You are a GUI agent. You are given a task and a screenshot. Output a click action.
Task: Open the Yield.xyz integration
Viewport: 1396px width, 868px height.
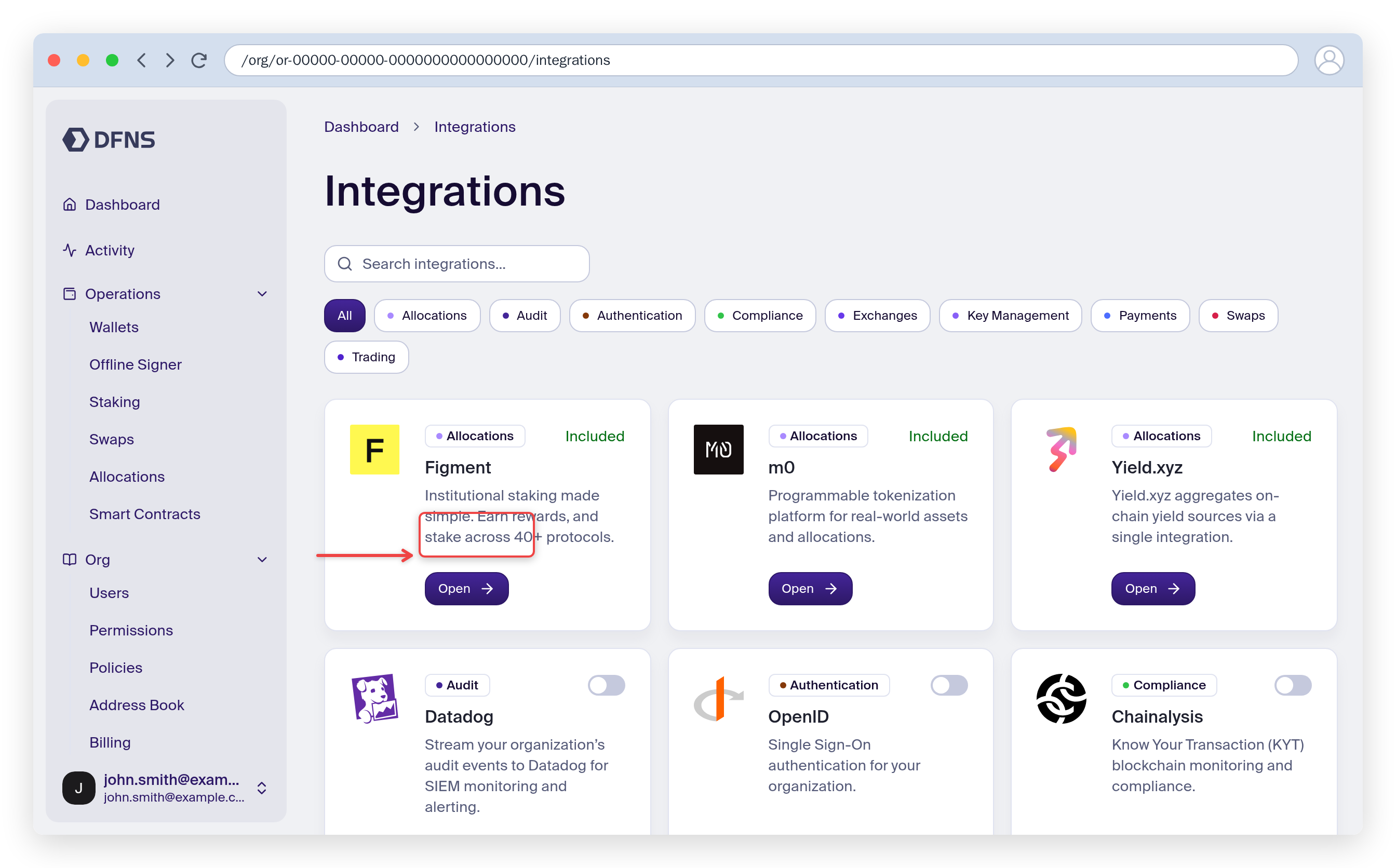click(1153, 588)
